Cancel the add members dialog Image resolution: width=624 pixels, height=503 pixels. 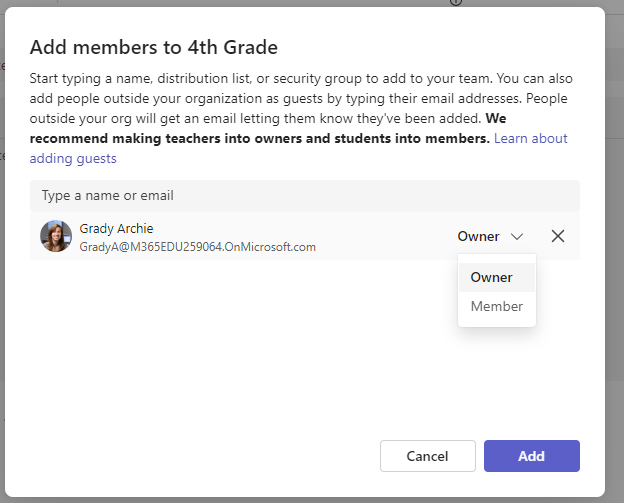427,456
